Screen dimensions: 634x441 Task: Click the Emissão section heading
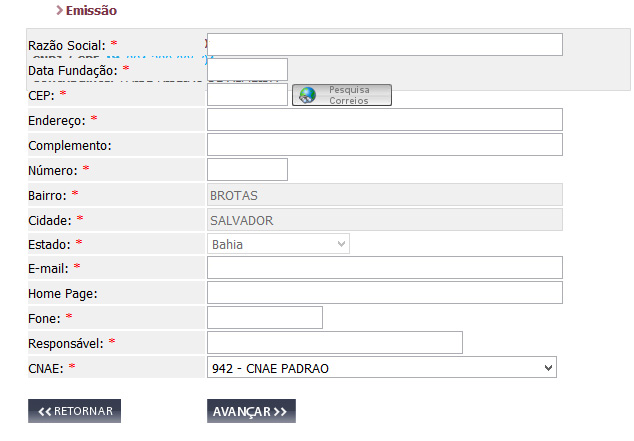[91, 11]
